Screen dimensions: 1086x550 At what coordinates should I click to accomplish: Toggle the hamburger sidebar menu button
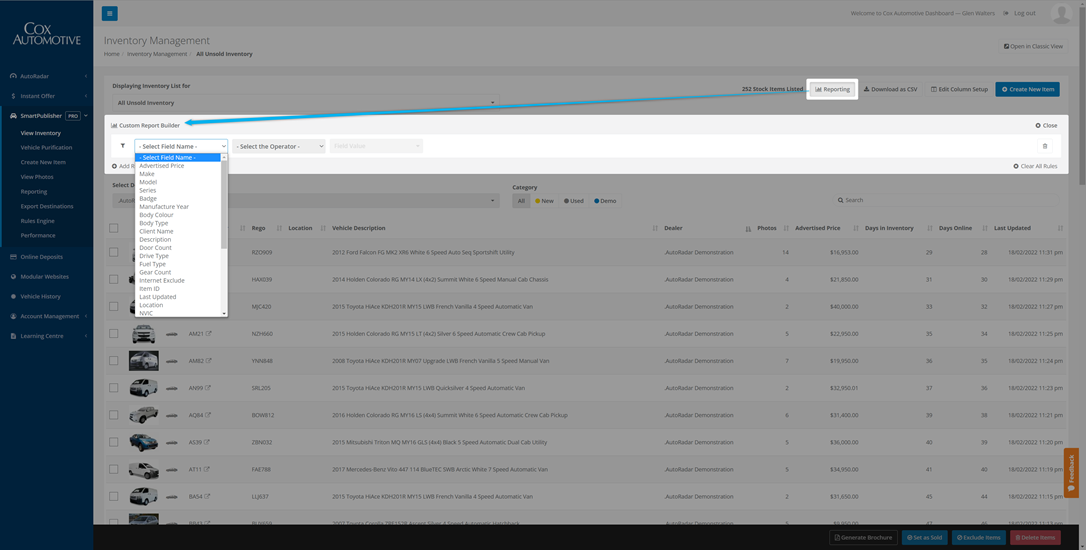(x=109, y=13)
